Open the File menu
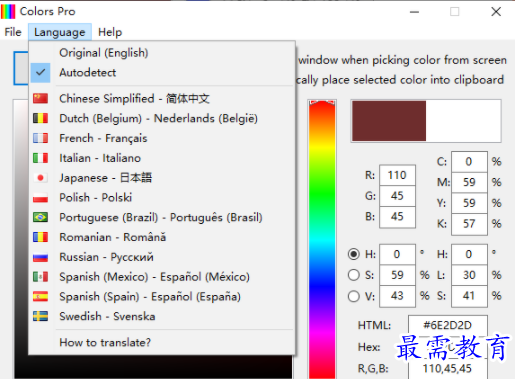Viewport: 518px width, 379px height. click(13, 32)
